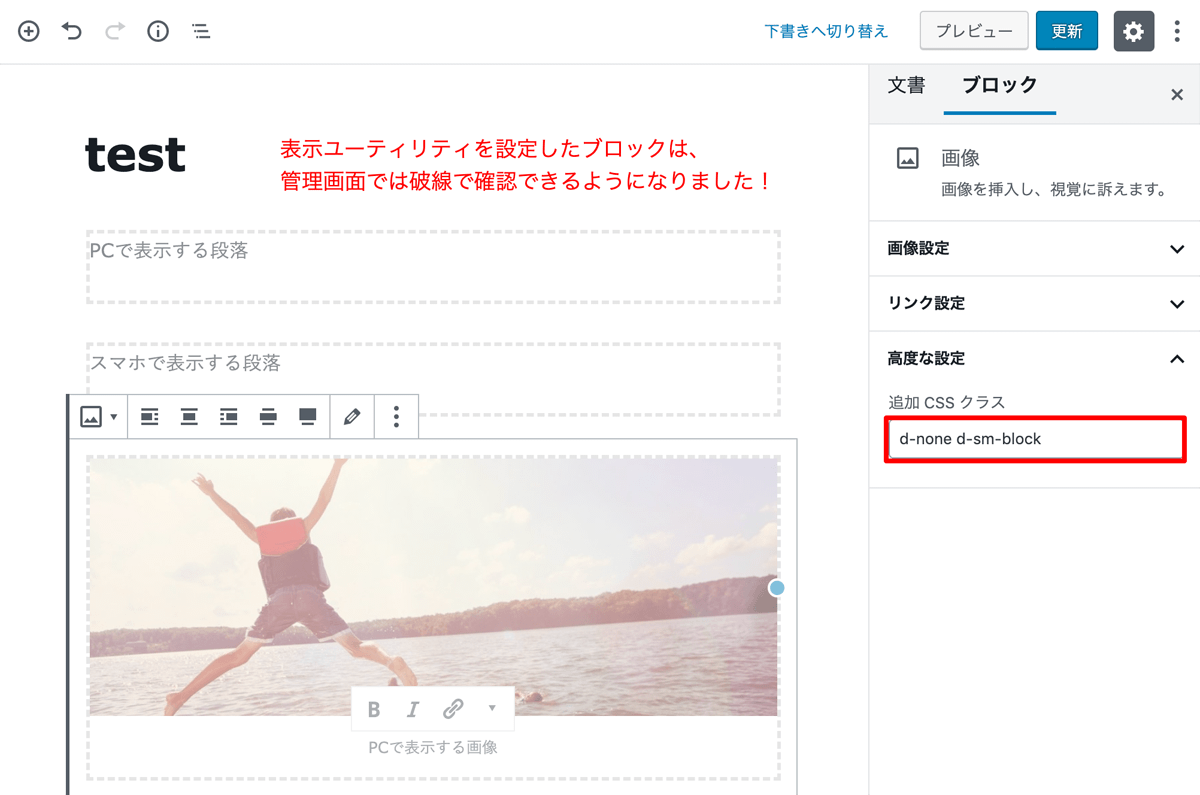Click the add block plus icon

click(x=29, y=31)
